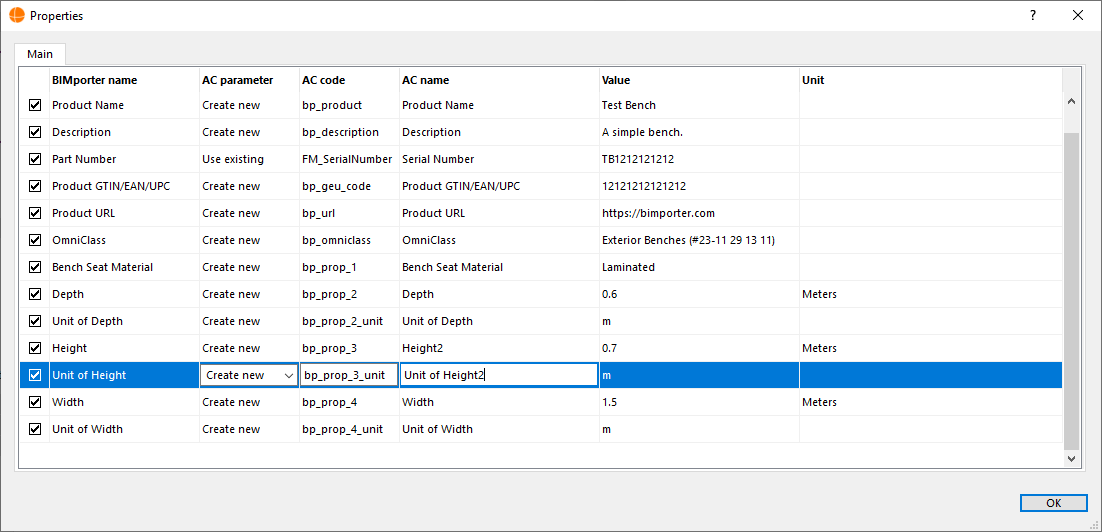This screenshot has height=532, width=1102.
Task: Click the Value column header
Action: pyautogui.click(x=699, y=80)
